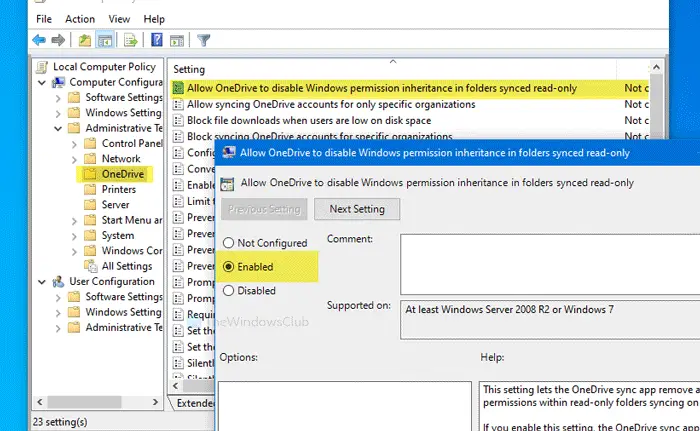700x431 pixels.
Task: Expand the Network tree node
Action: click(74, 159)
